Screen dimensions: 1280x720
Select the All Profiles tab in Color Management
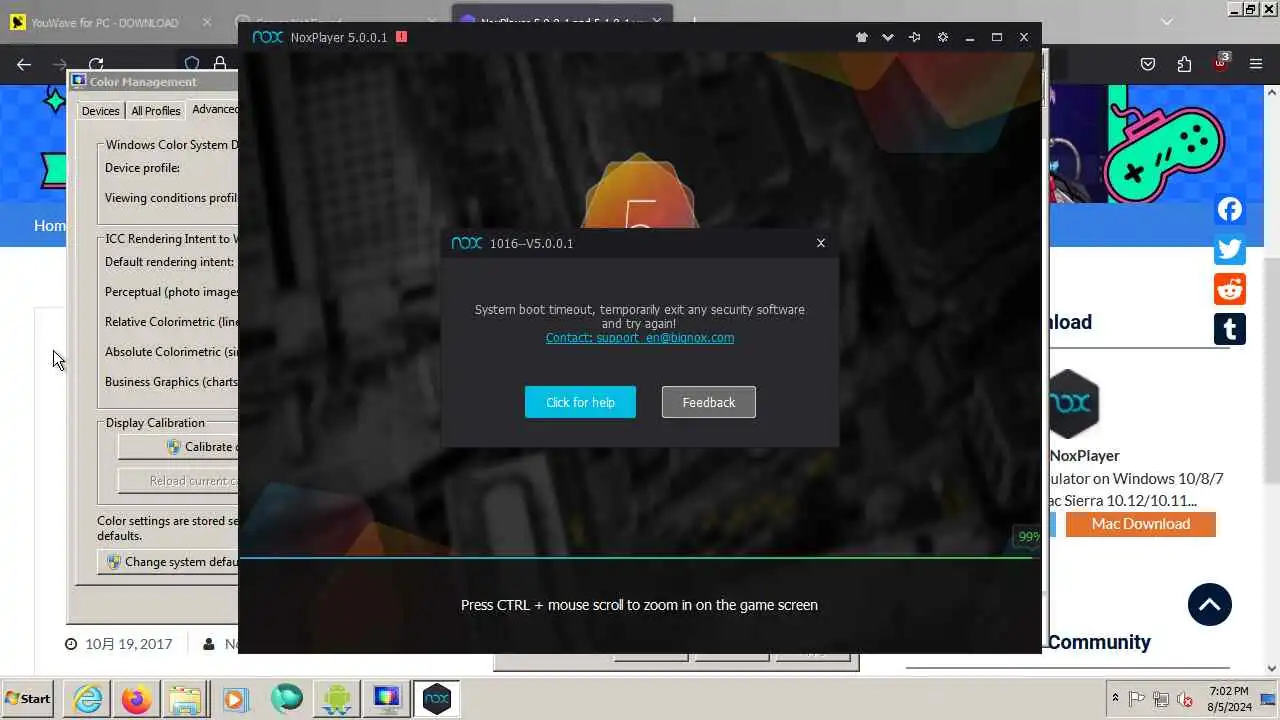pyautogui.click(x=156, y=111)
